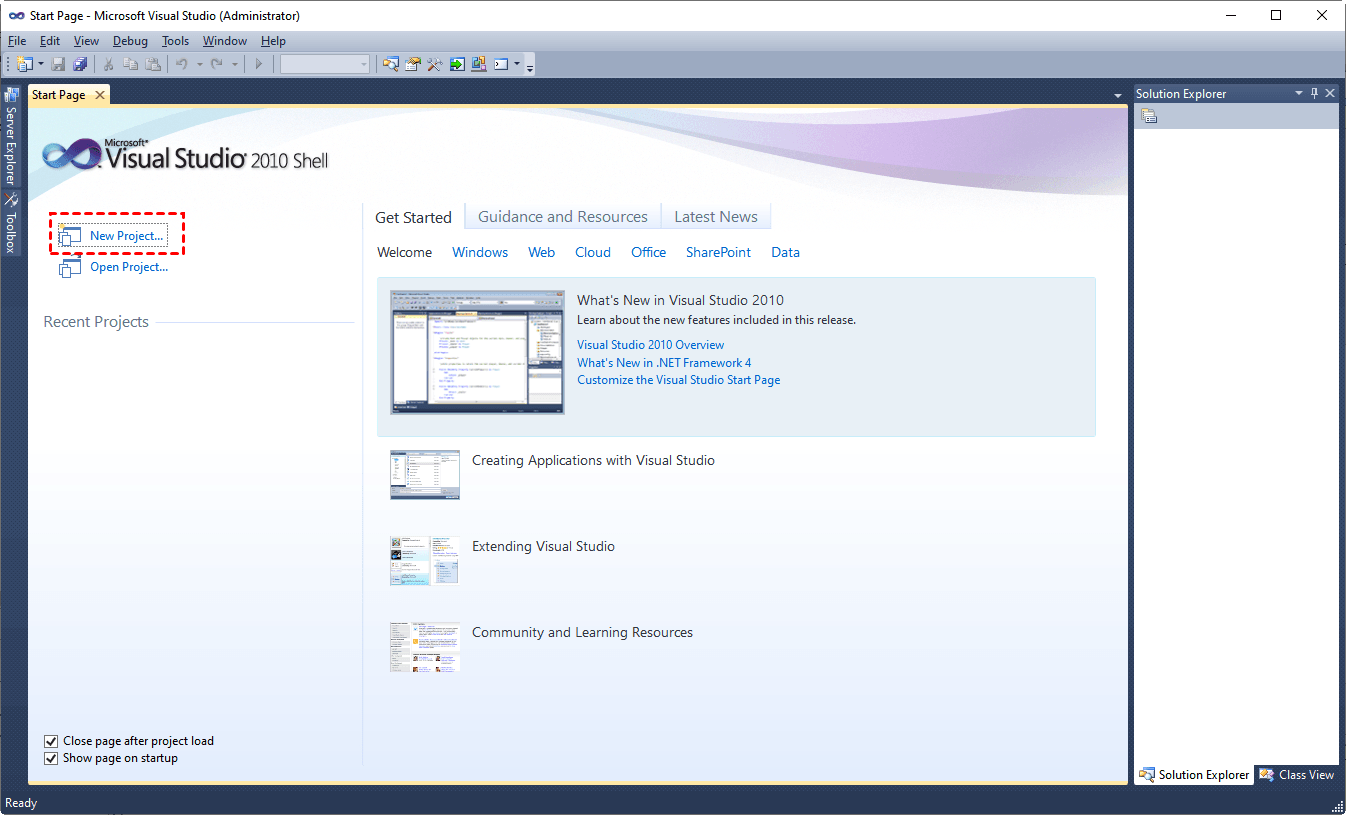
Task: Click the What's New in Visual Studio 2010 screenshot
Action: click(477, 352)
